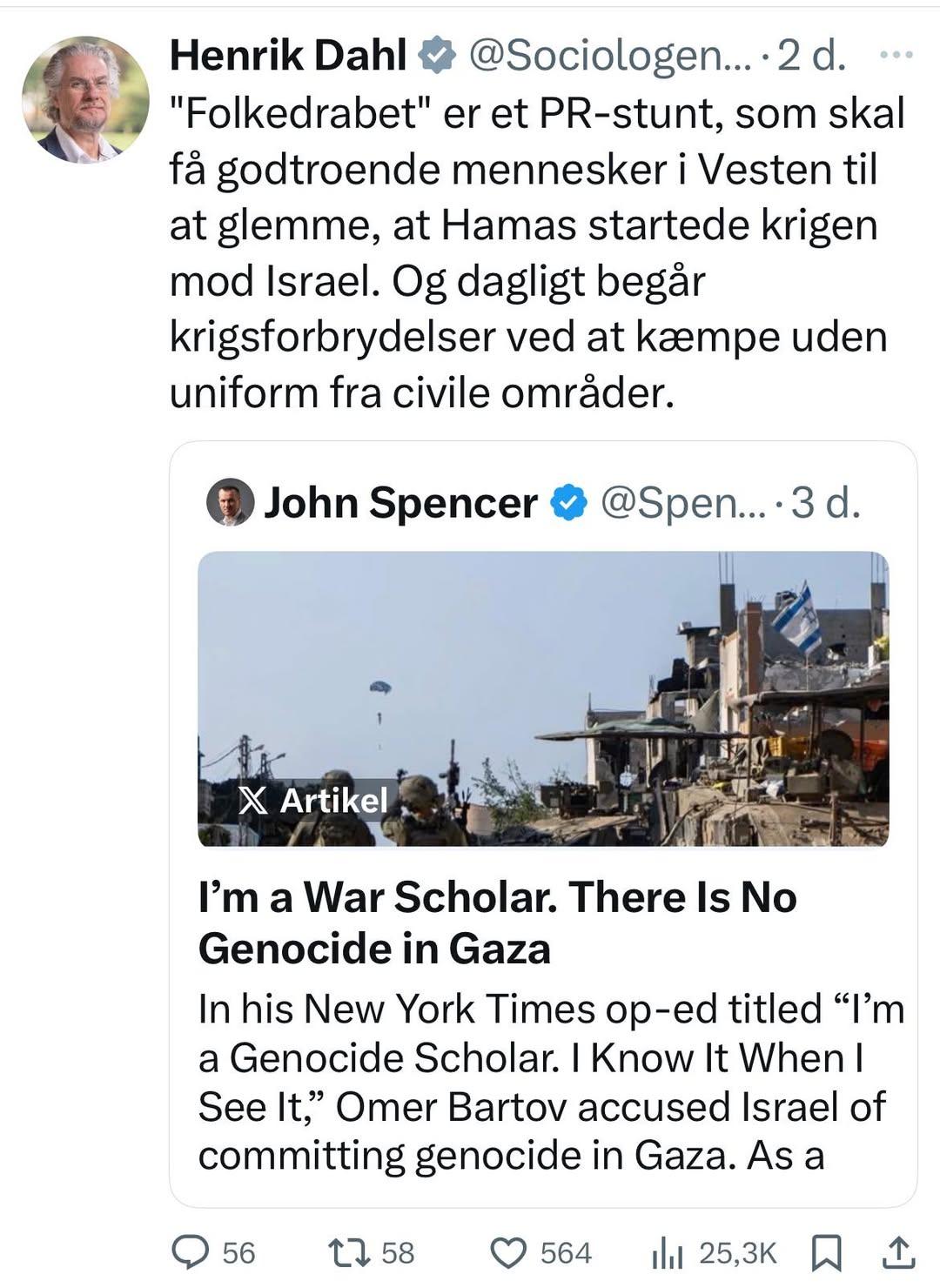This screenshot has height=1288, width=940.
Task: Open Henrik Dahl's profile picture
Action: pyautogui.click(x=85, y=100)
